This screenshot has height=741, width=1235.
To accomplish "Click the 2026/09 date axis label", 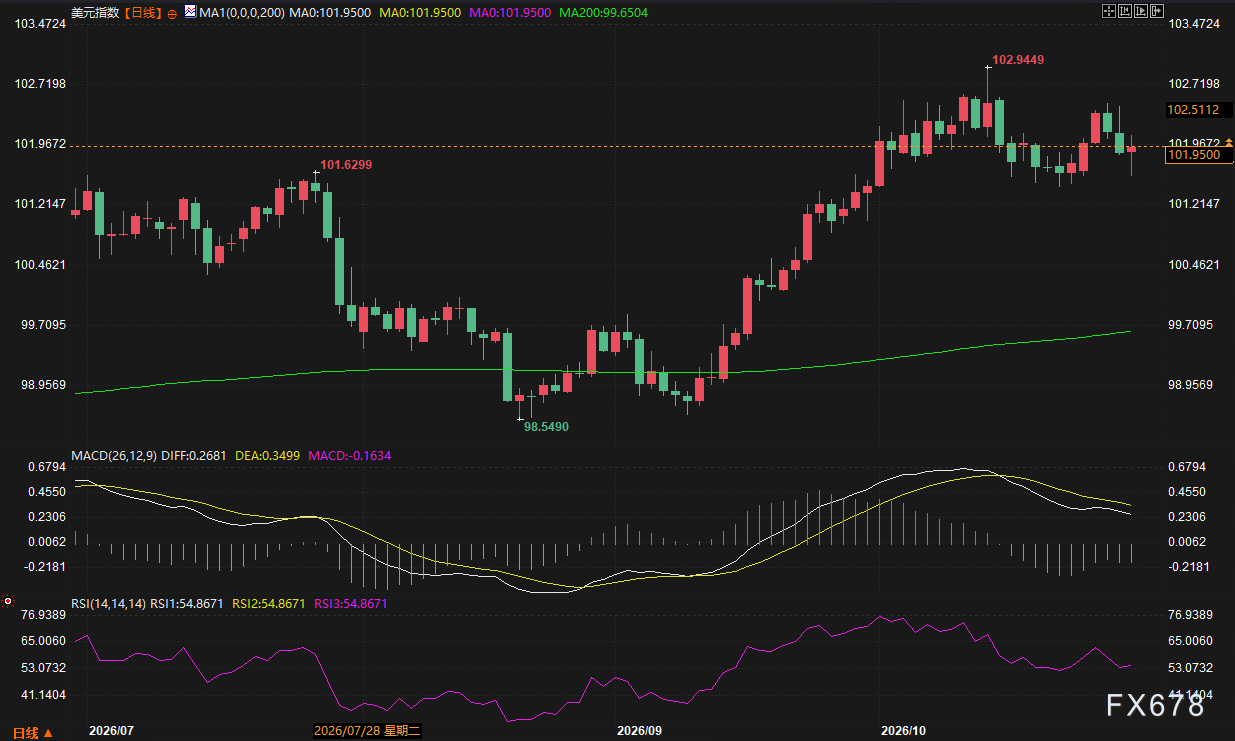I will (641, 731).
